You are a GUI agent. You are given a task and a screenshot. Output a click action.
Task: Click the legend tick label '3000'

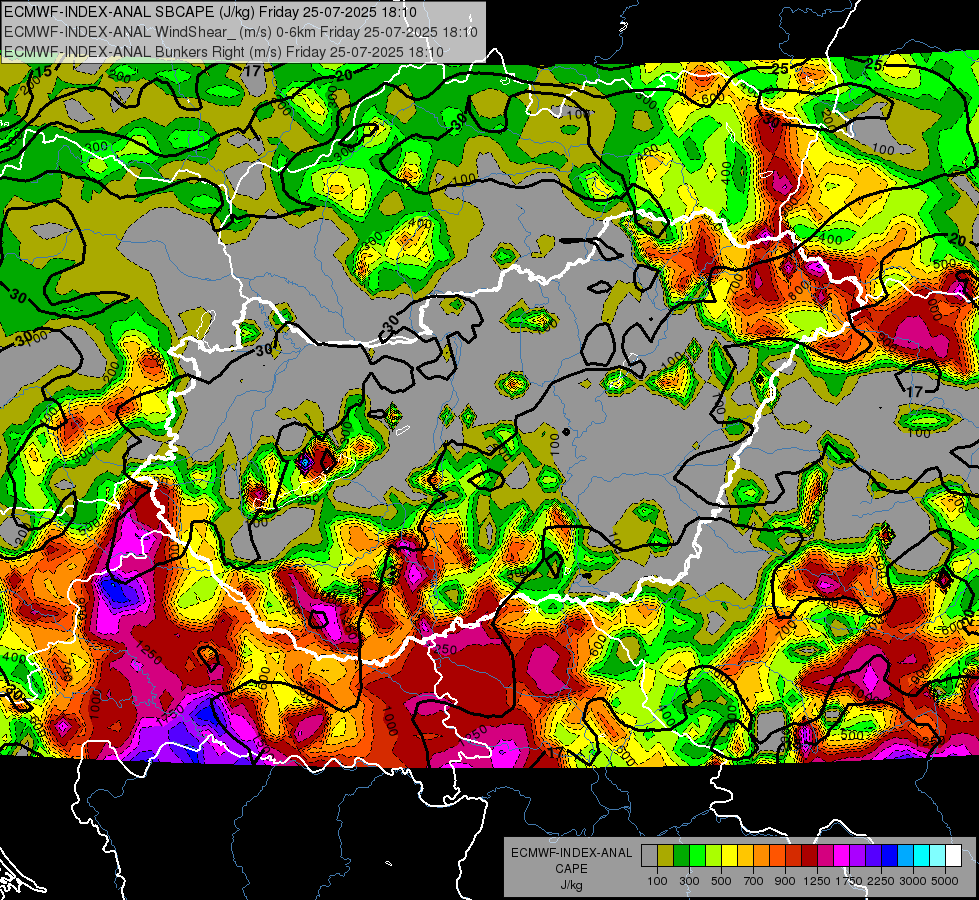(913, 881)
